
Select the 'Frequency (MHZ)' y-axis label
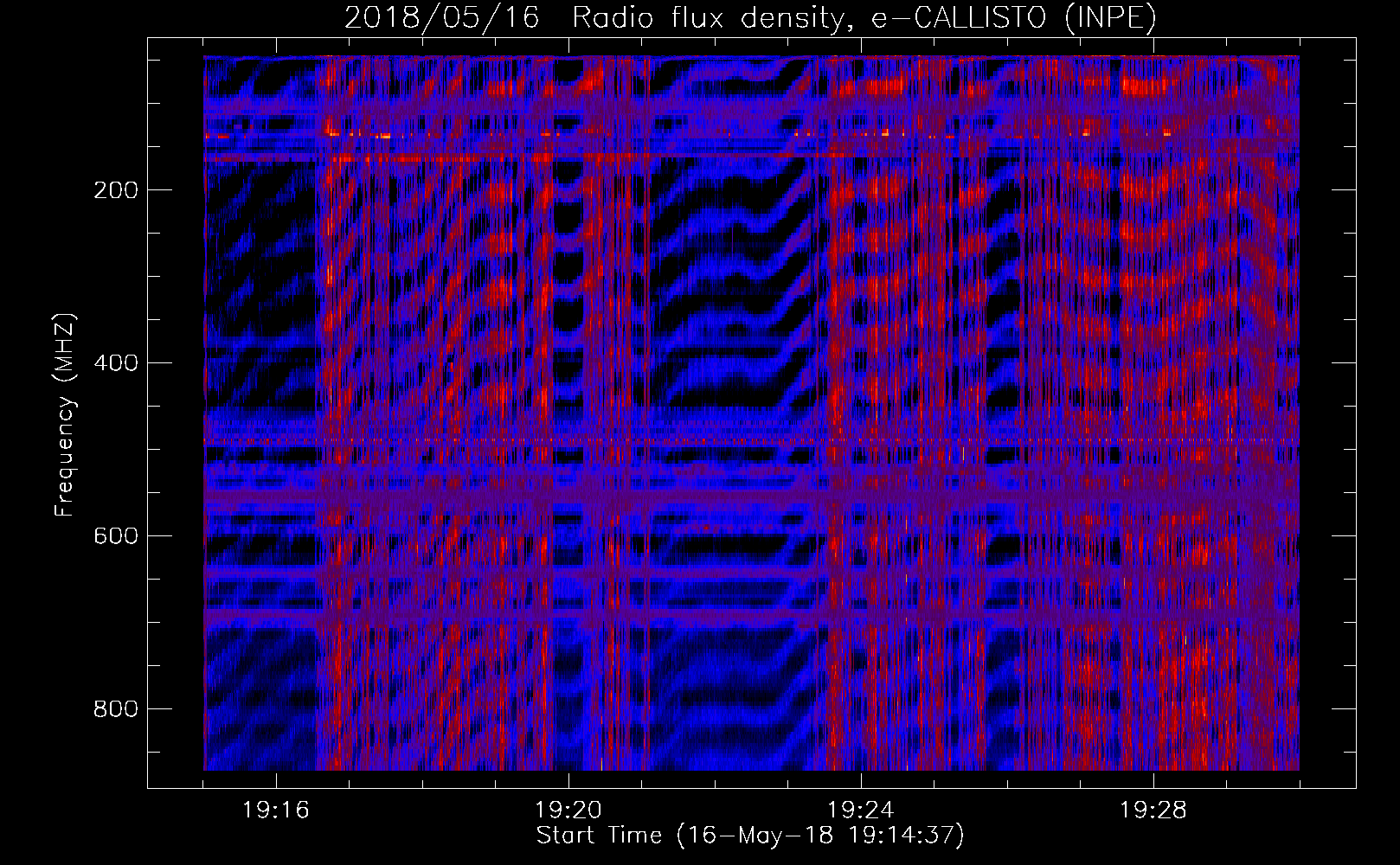tap(65, 415)
